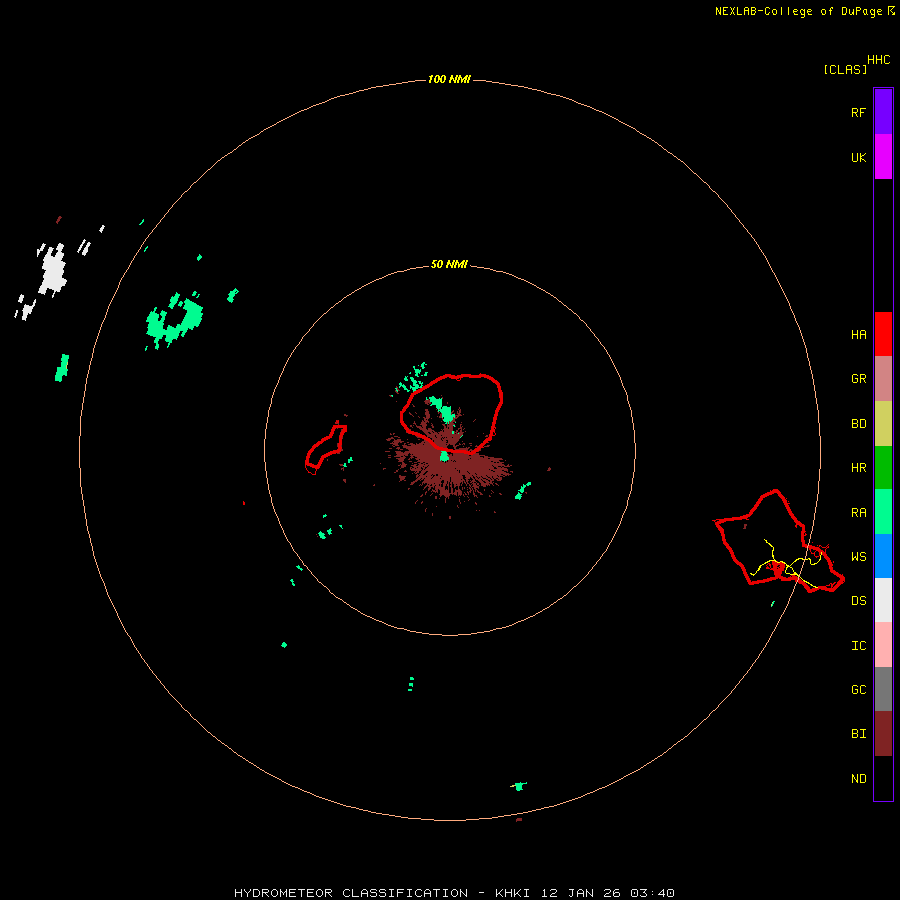This screenshot has width=900, height=900.
Task: Click the 'HA' legend label
Action: click(858, 335)
